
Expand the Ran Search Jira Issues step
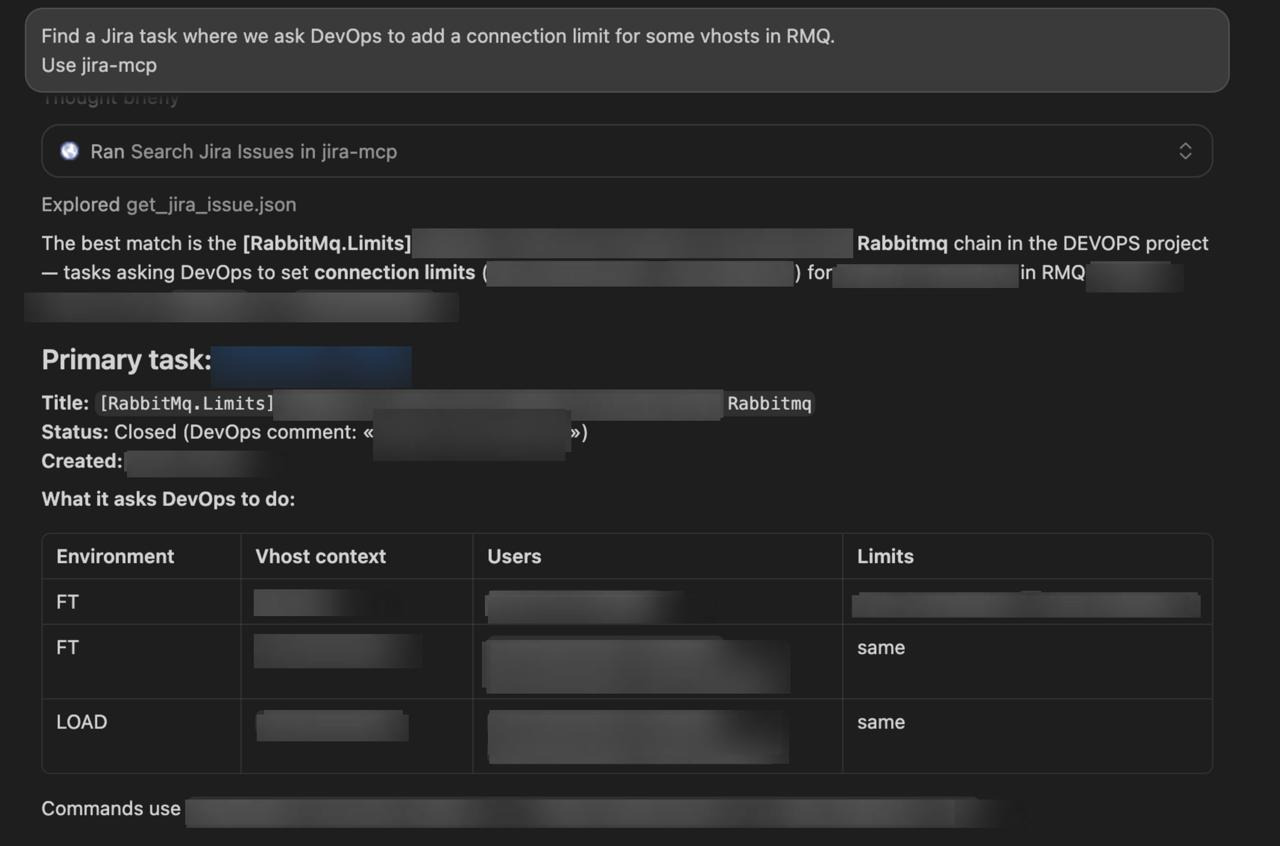pyautogui.click(x=1185, y=151)
